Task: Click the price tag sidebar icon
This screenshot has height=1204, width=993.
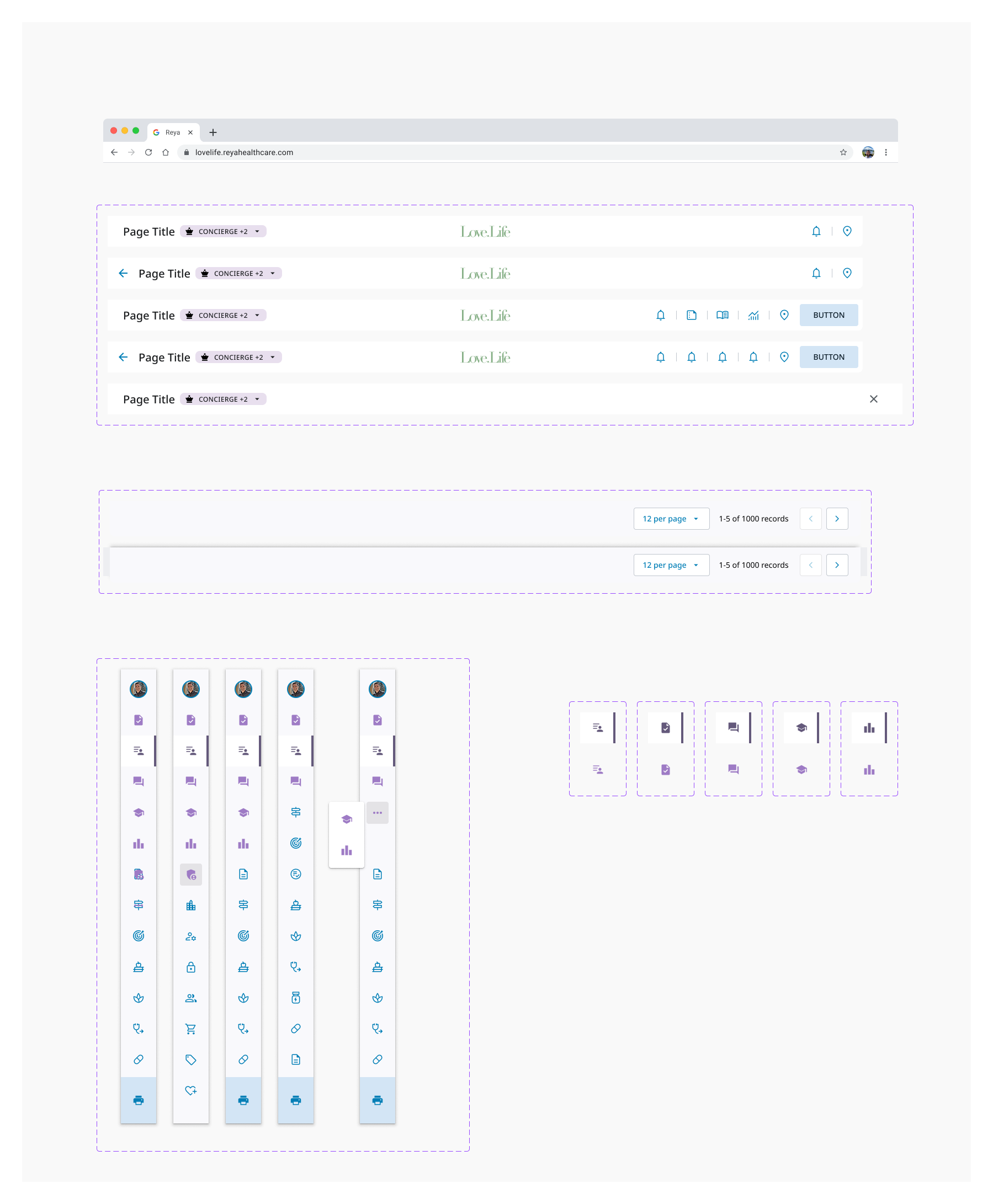Action: tap(190, 1060)
